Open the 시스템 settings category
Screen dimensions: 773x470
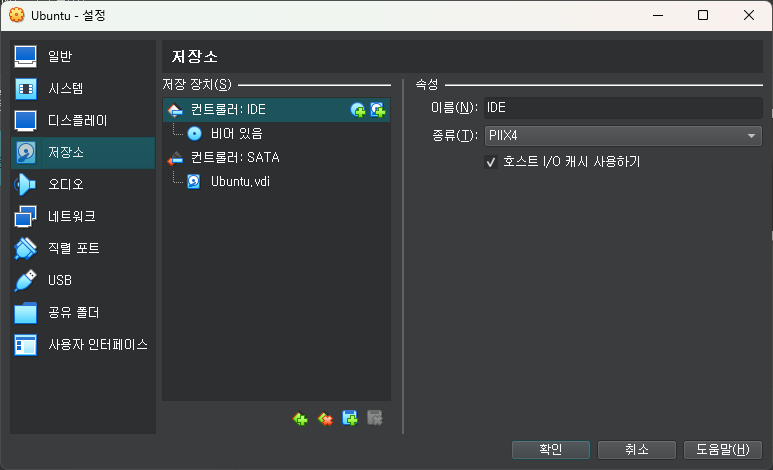click(x=83, y=89)
